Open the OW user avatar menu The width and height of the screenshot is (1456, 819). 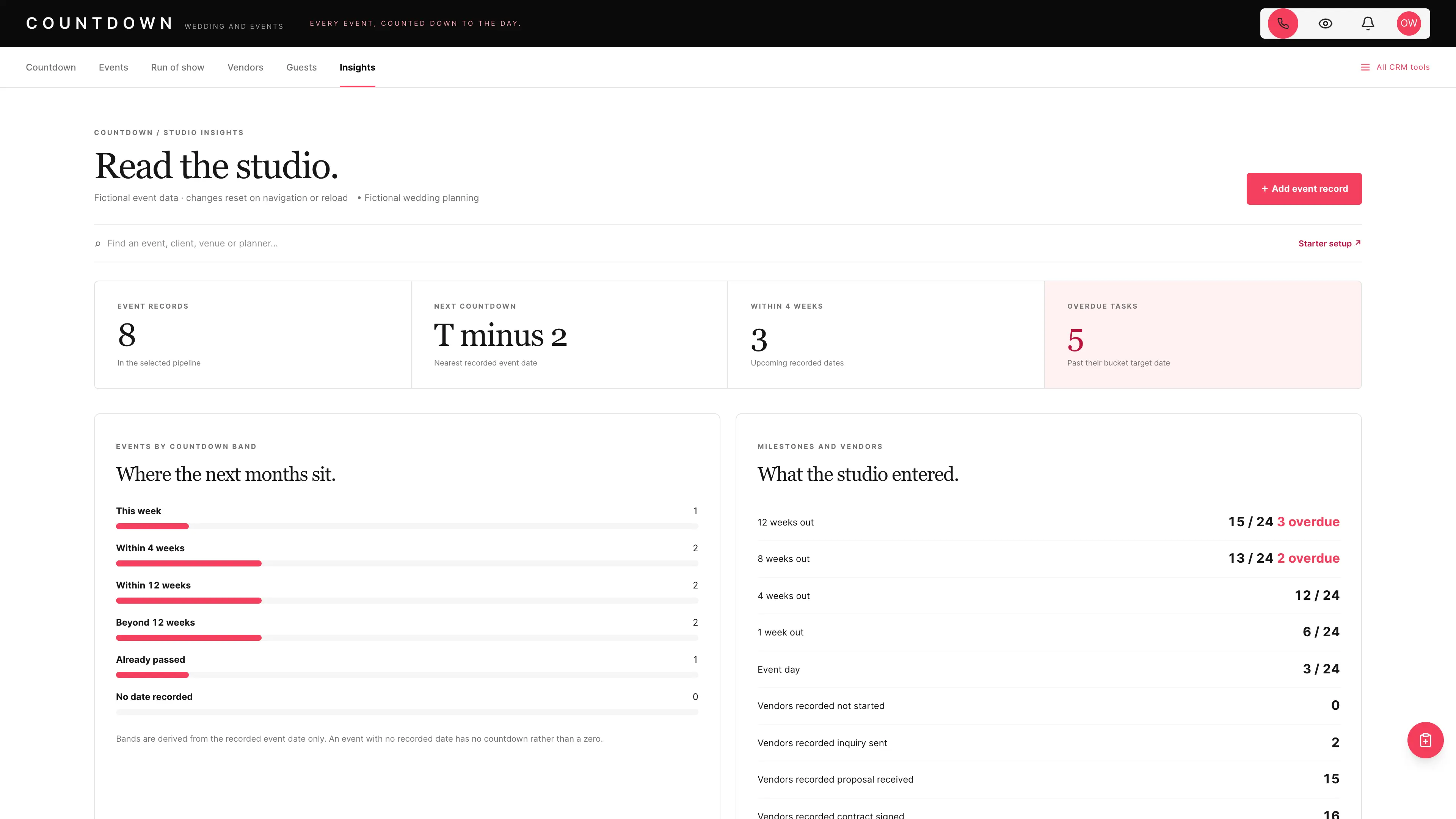[x=1409, y=23]
